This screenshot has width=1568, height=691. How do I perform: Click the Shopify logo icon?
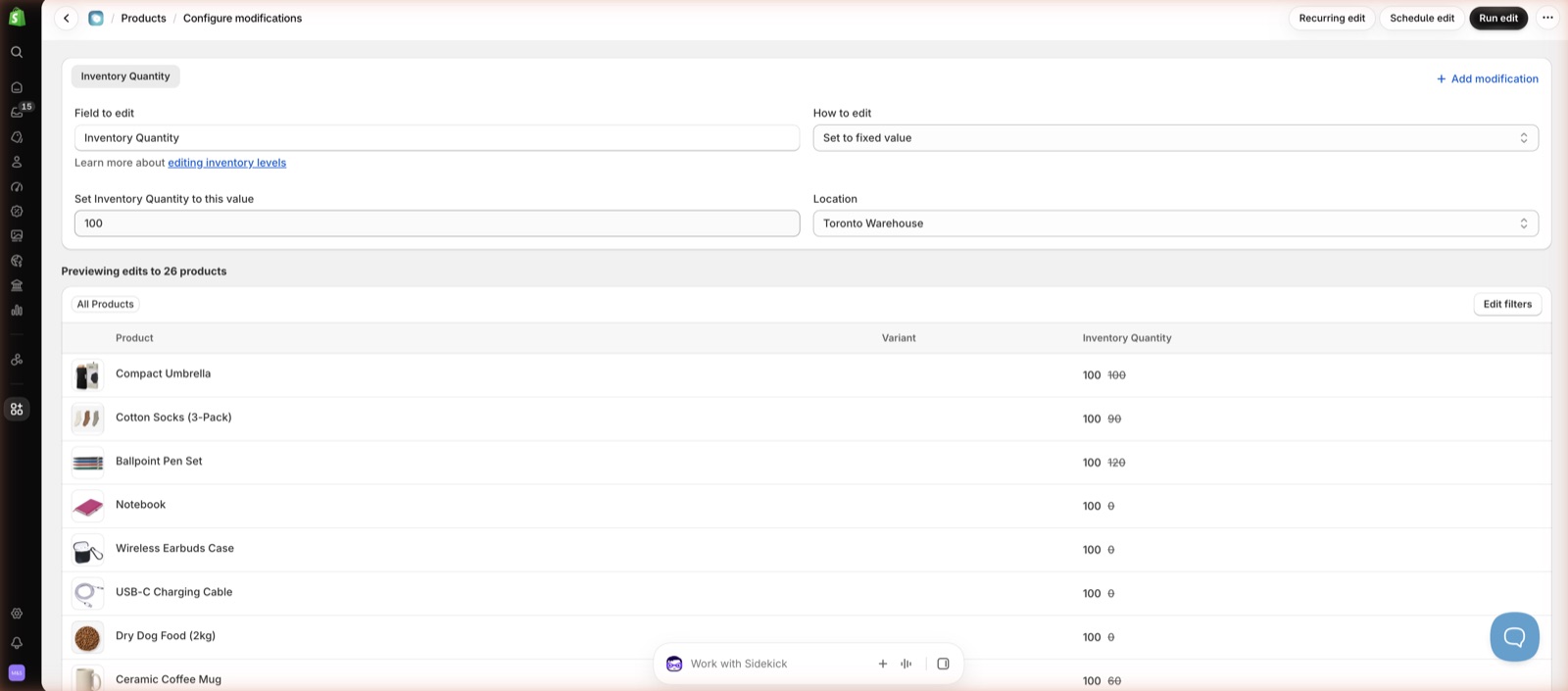(17, 18)
